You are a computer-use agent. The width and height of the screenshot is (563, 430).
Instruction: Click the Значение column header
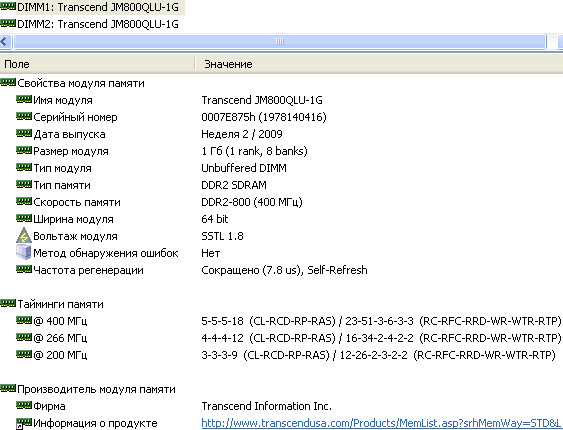pyautogui.click(x=379, y=64)
